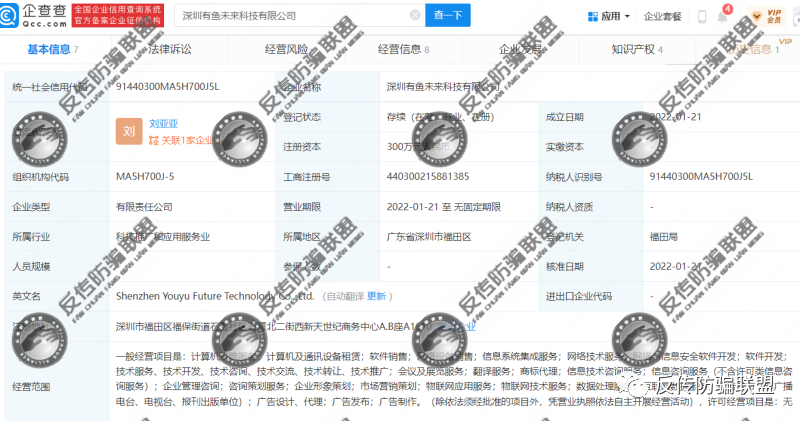Open the 企业套餐 link
Screen dimensions: 800x421
(662, 16)
